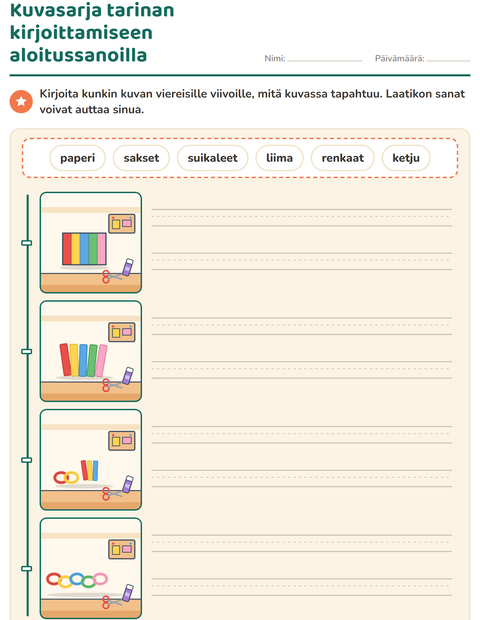Viewport: 480px width, 620px height.
Task: Click the third timeline marker beside pictures
Action: 26,460
